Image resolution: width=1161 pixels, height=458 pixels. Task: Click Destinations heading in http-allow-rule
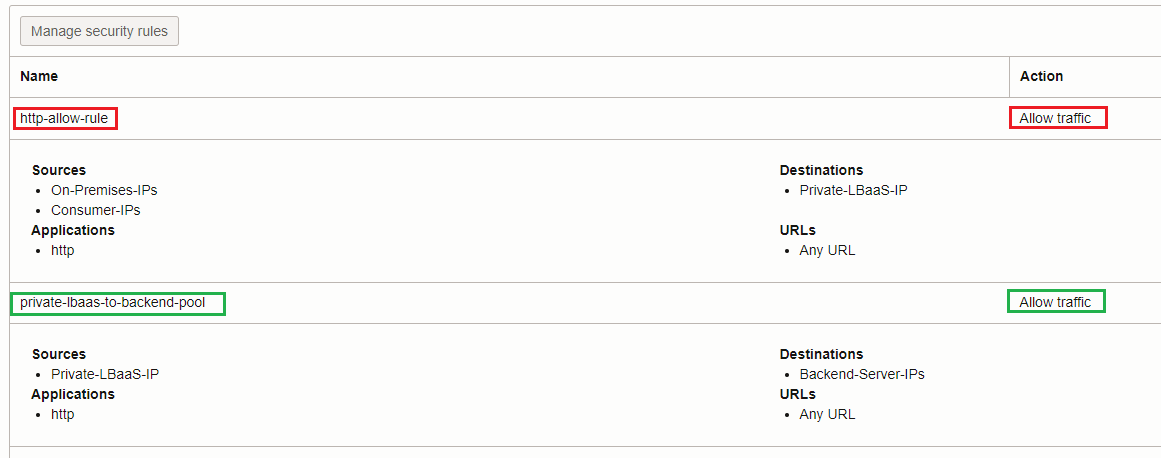click(x=821, y=170)
